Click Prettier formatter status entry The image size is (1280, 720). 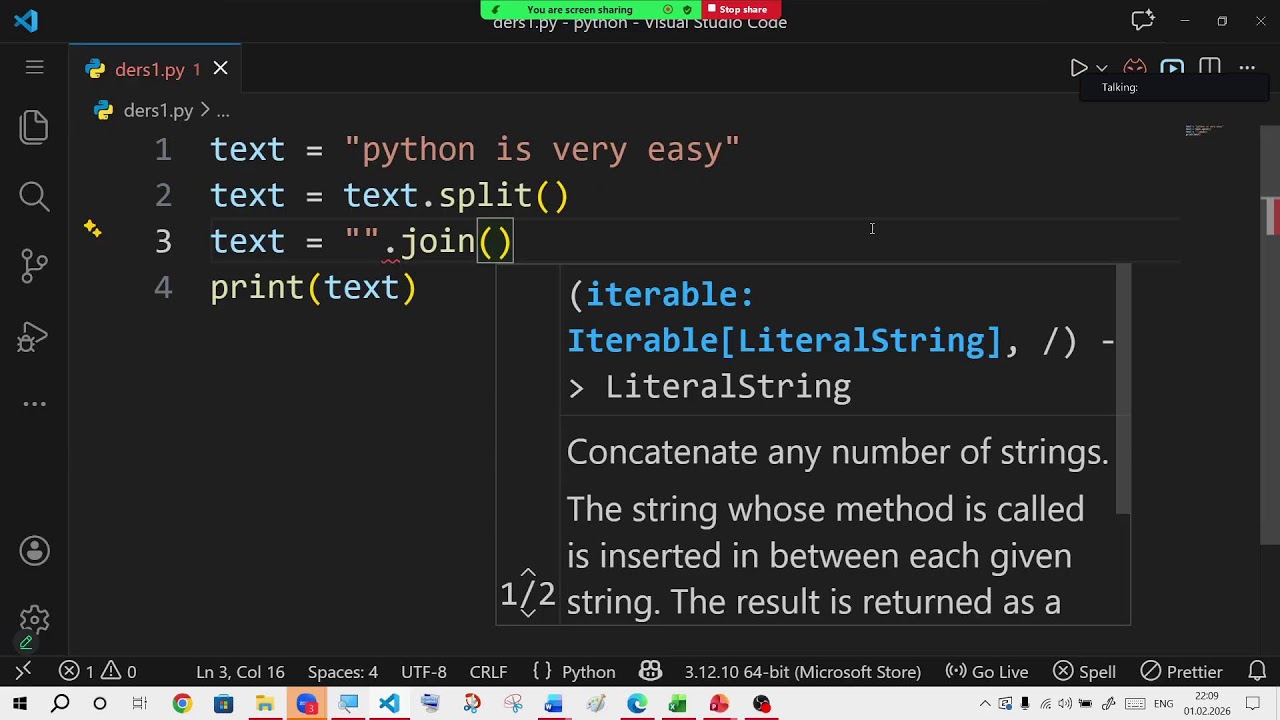click(1182, 672)
